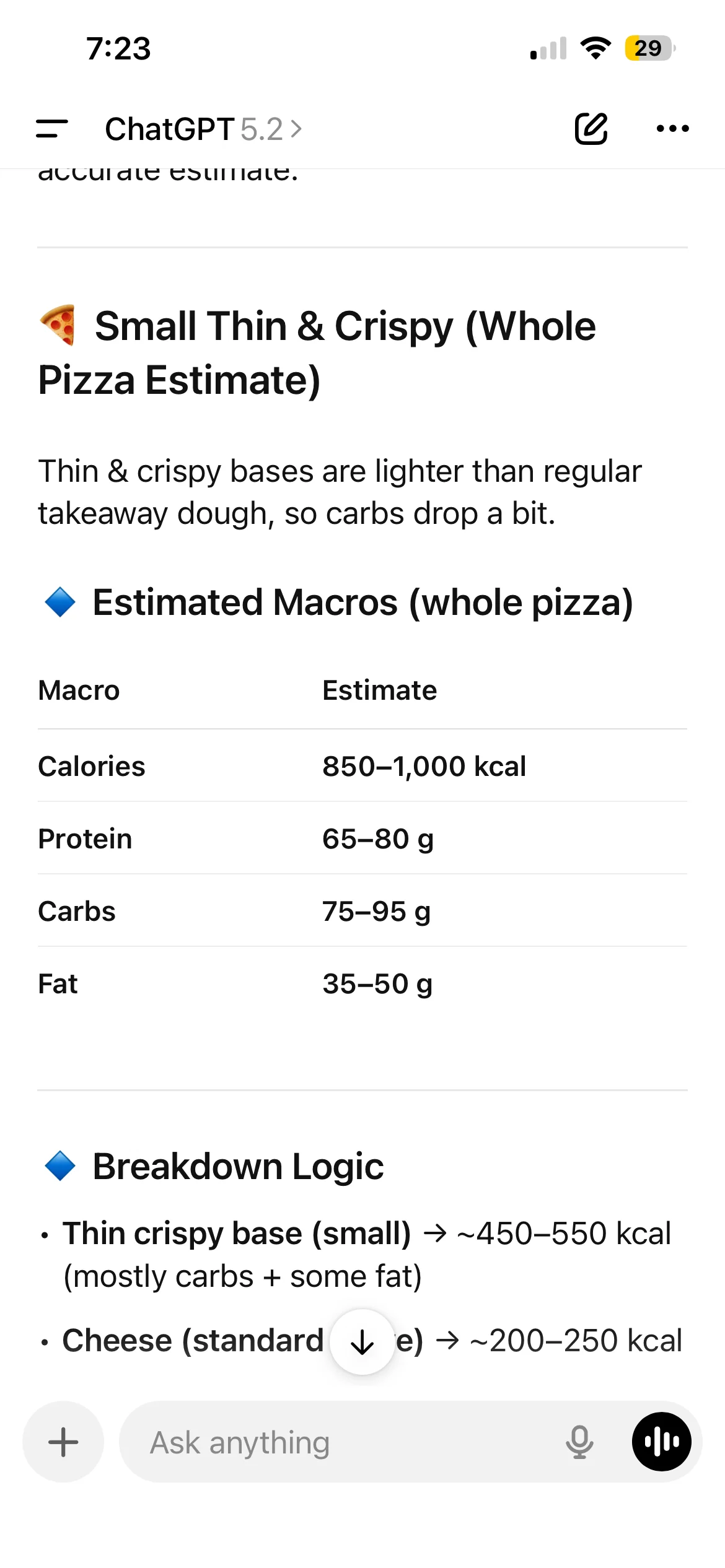
Task: Tap the Wi-Fi status icon
Action: [595, 48]
